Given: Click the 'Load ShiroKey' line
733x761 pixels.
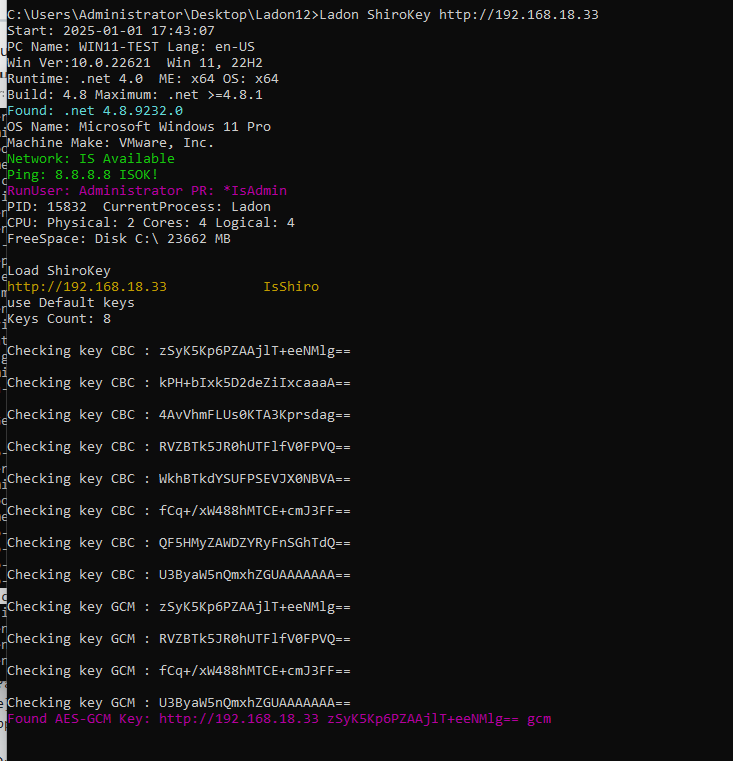Looking at the screenshot, I should tap(59, 271).
